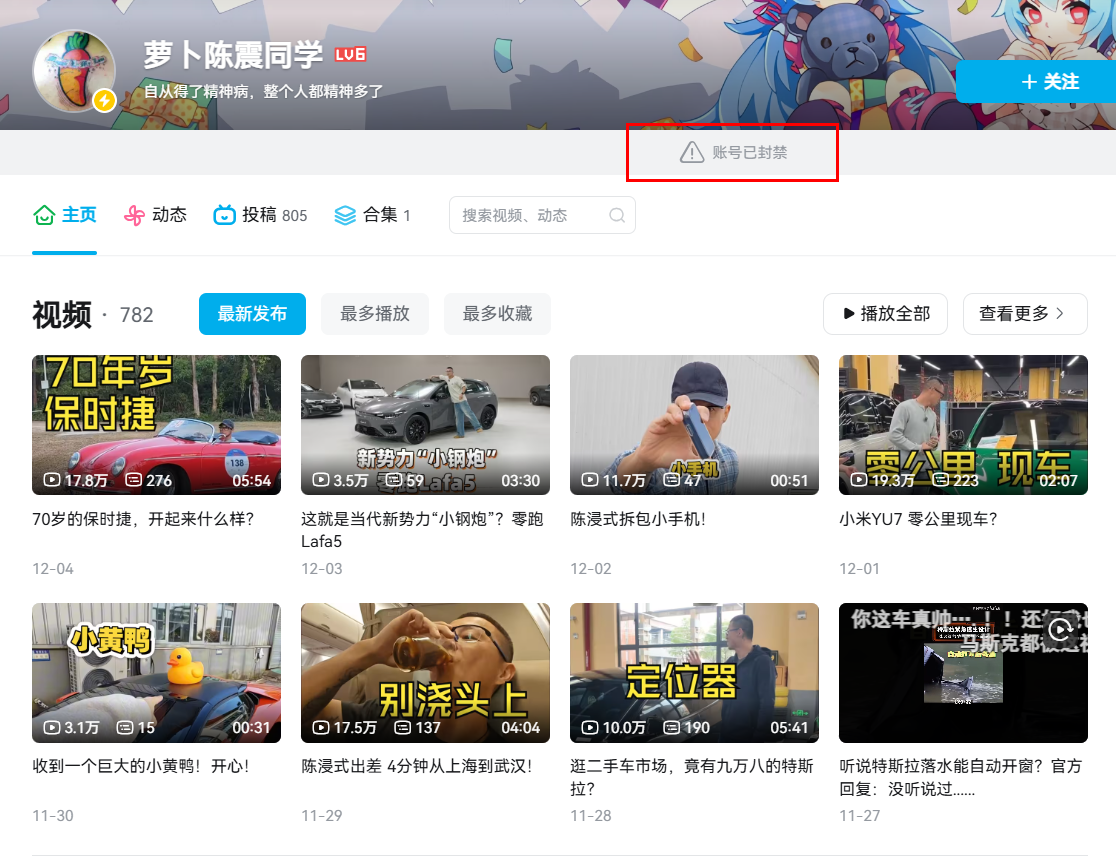Screen dimensions: 1116x867
Task: Click the 主页 home icon
Action: [44, 215]
